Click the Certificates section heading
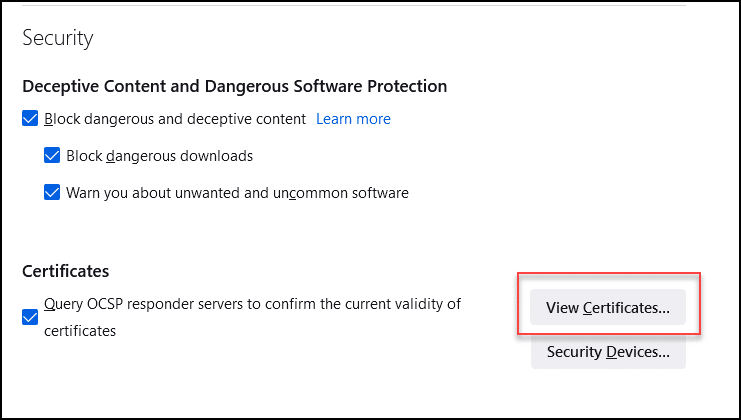The height and width of the screenshot is (420, 741). (x=65, y=271)
